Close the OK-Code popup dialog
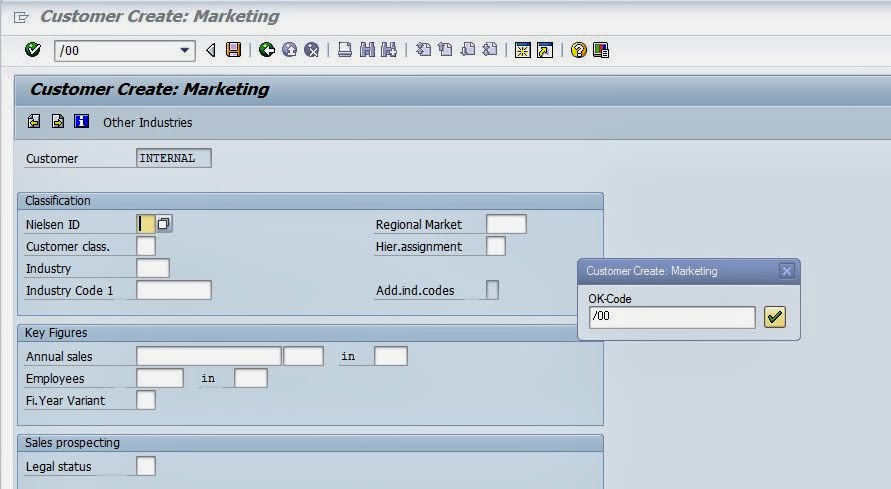The width and height of the screenshot is (891, 489). (786, 271)
